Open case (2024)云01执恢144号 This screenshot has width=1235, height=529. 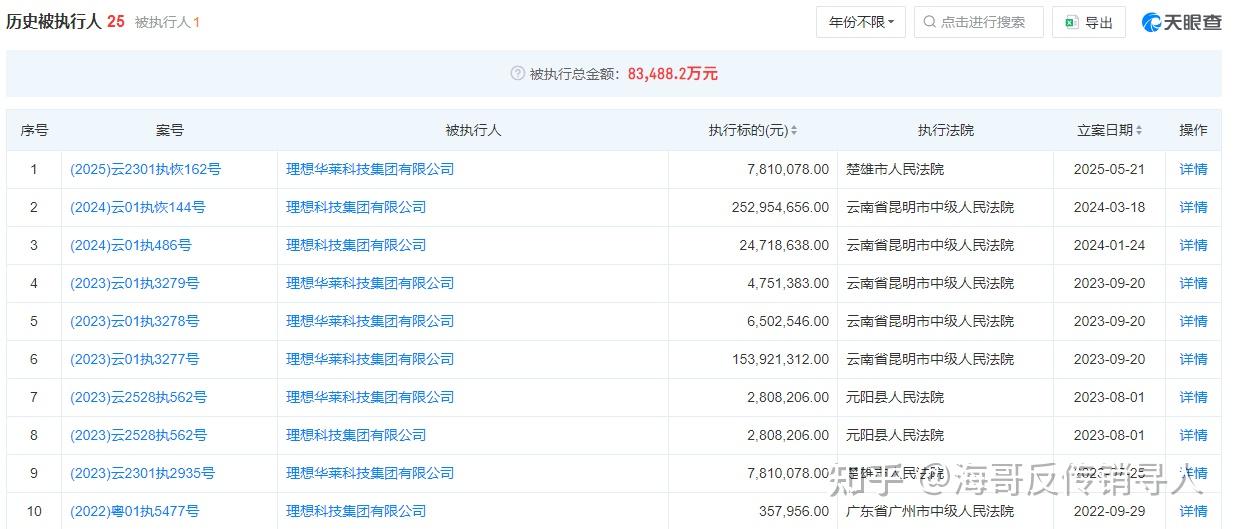(x=138, y=207)
